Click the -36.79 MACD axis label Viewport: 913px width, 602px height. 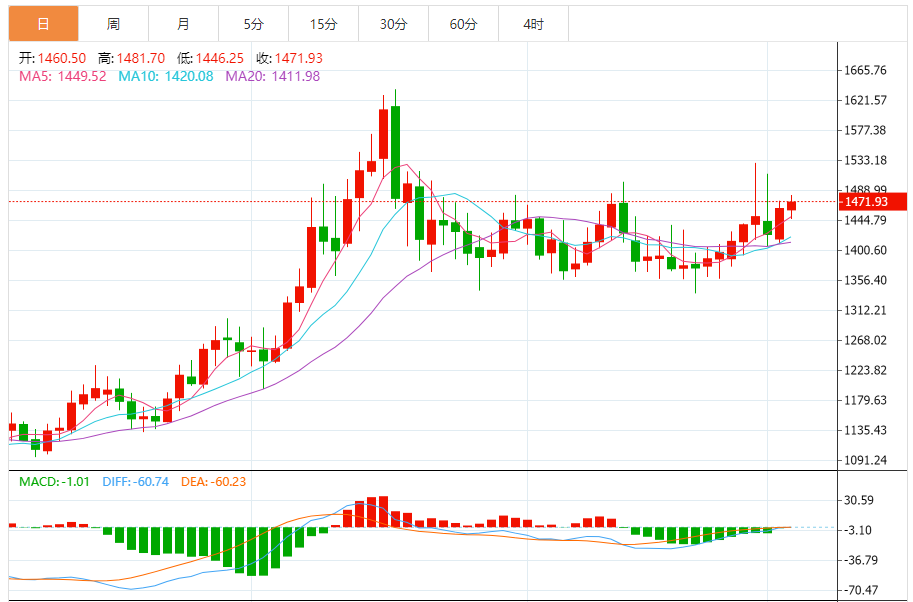[x=859, y=560]
